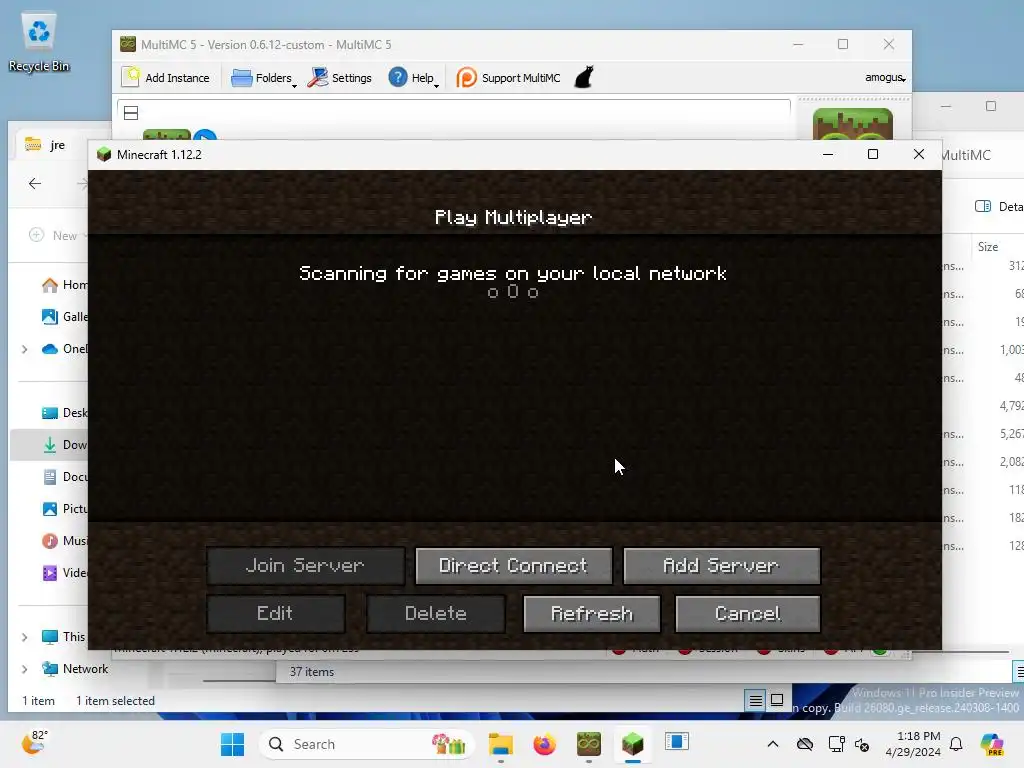Screen dimensions: 1024x768
Task: Click Add Server in Minecraft
Action: pyautogui.click(x=722, y=566)
